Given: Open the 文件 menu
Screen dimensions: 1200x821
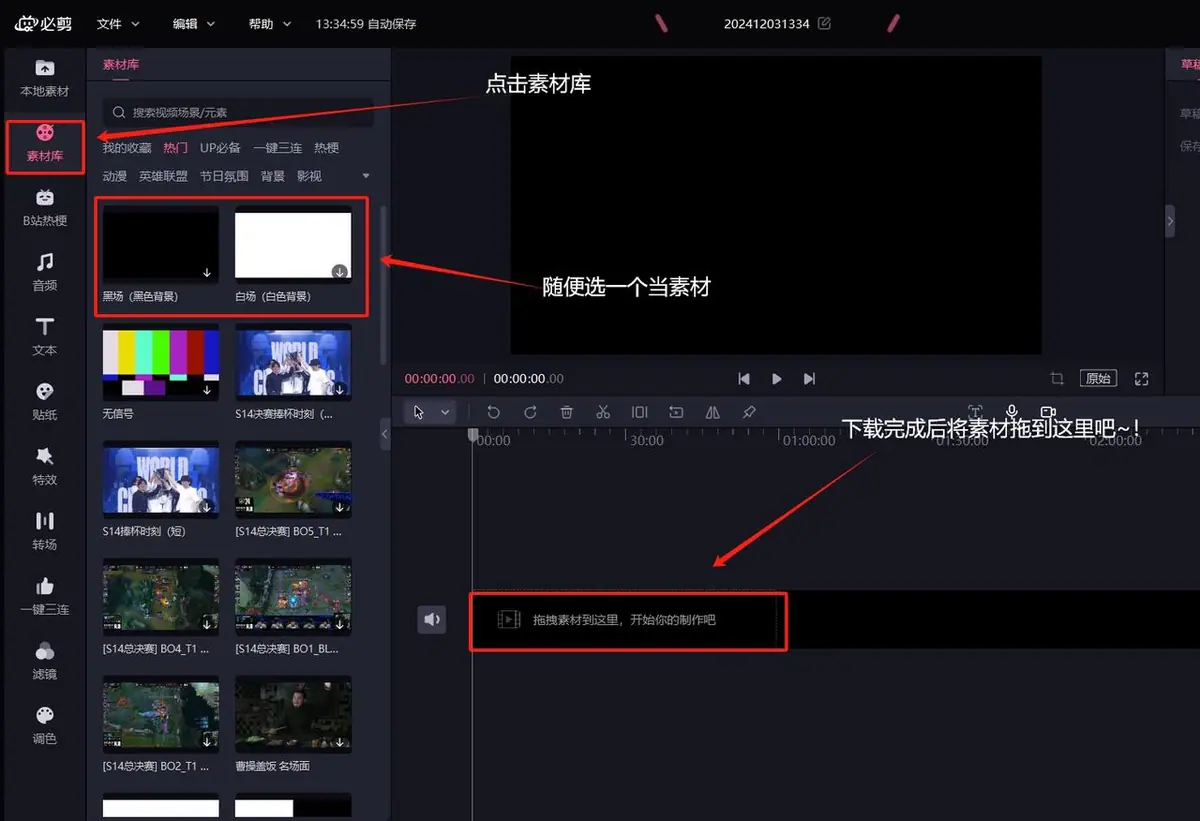Looking at the screenshot, I should pyautogui.click(x=118, y=23).
